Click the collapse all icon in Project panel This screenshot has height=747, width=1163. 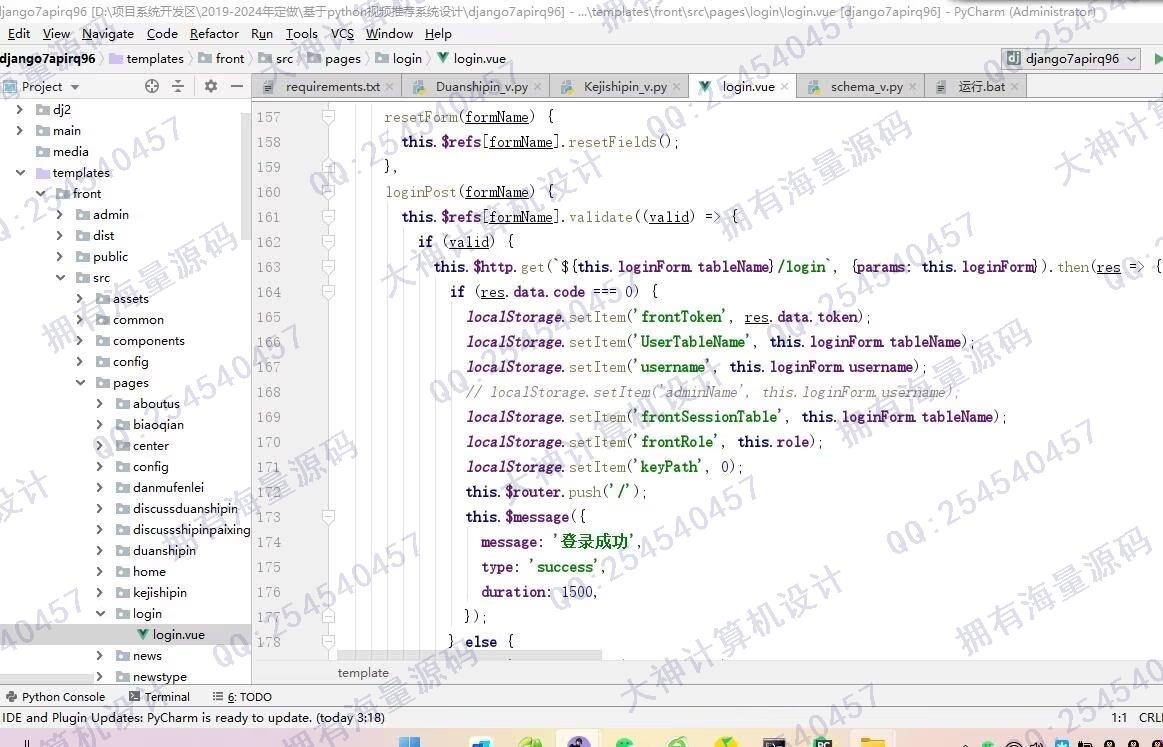point(178,86)
